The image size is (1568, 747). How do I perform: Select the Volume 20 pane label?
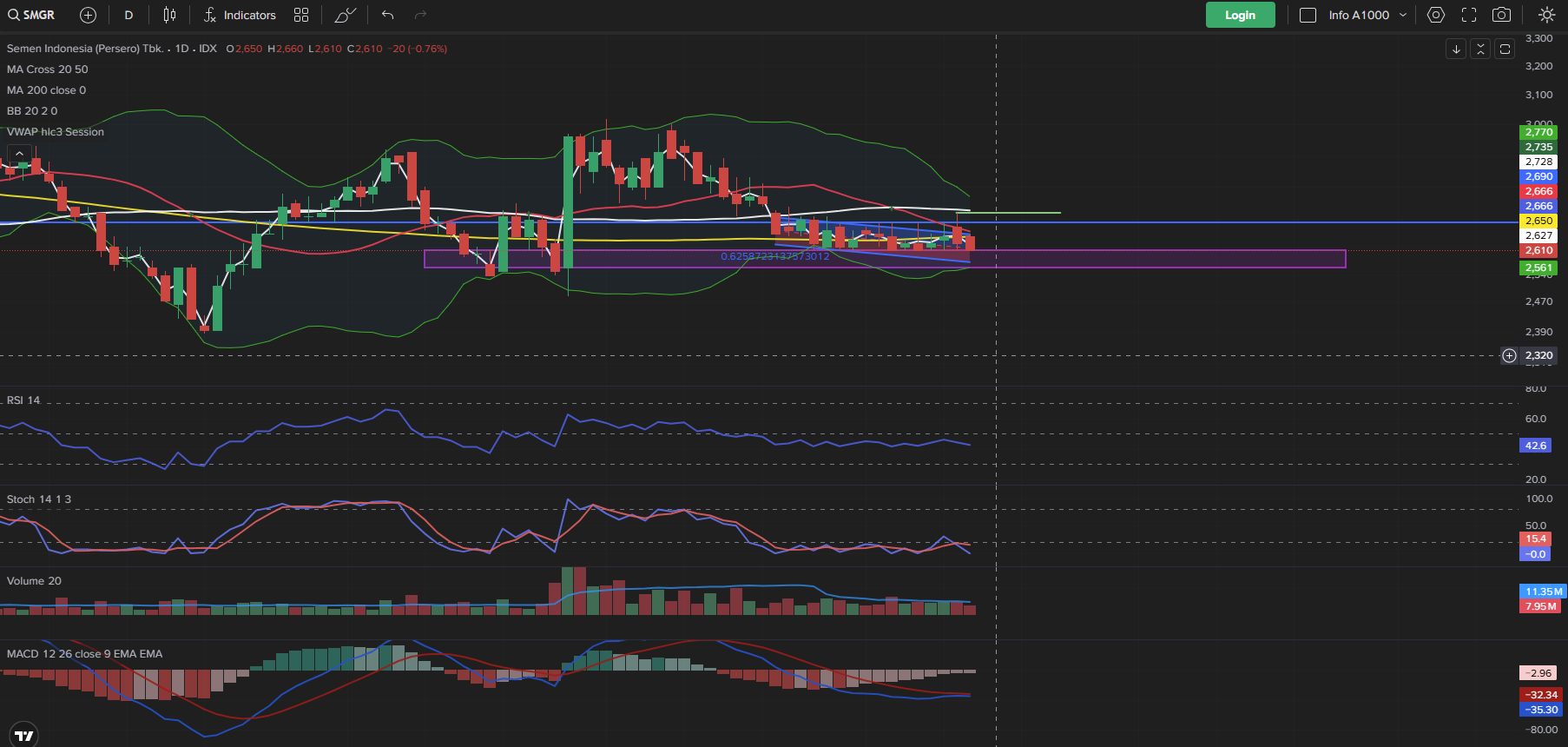(x=34, y=581)
